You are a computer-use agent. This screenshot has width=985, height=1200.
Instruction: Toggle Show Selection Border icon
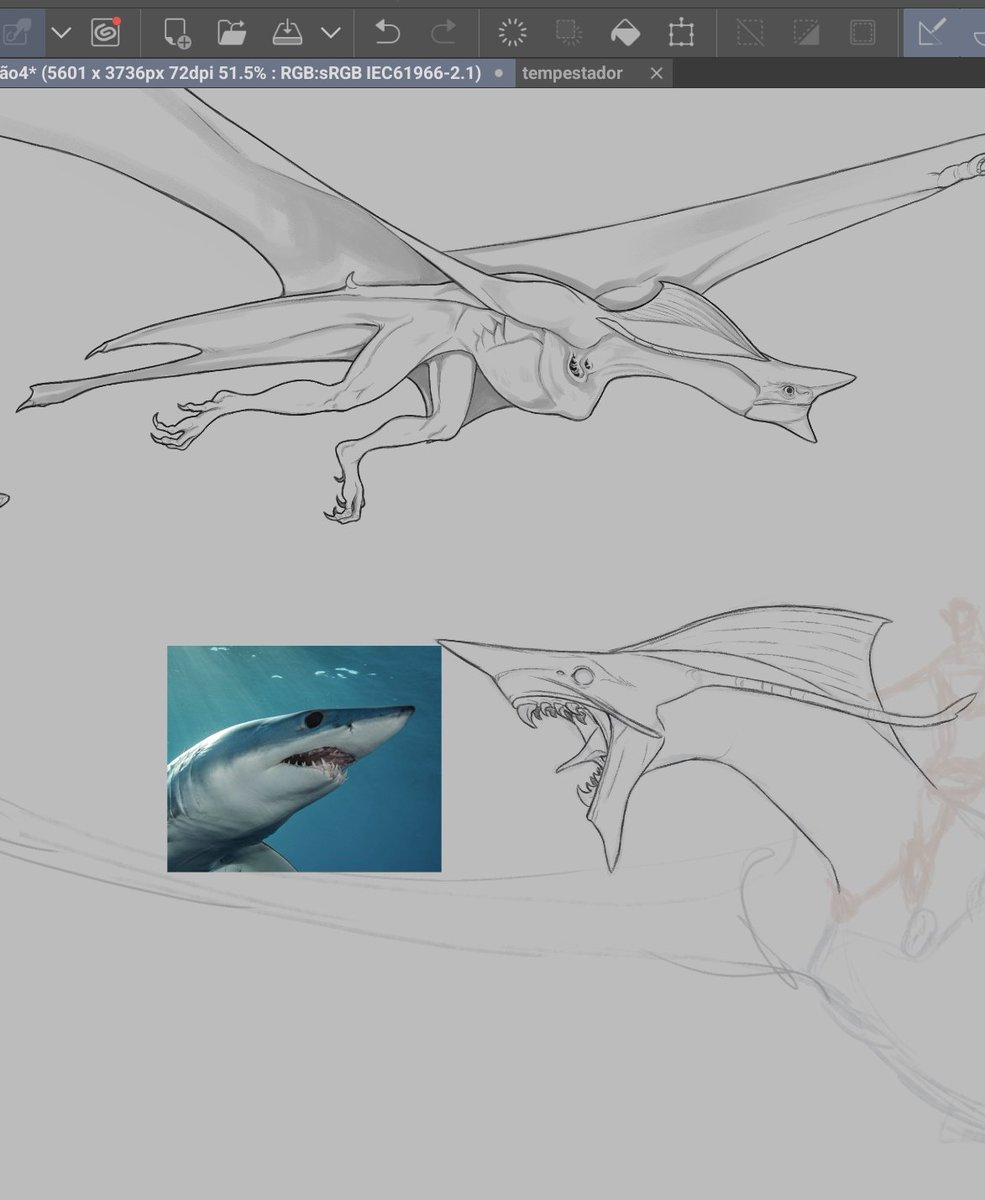coord(862,33)
